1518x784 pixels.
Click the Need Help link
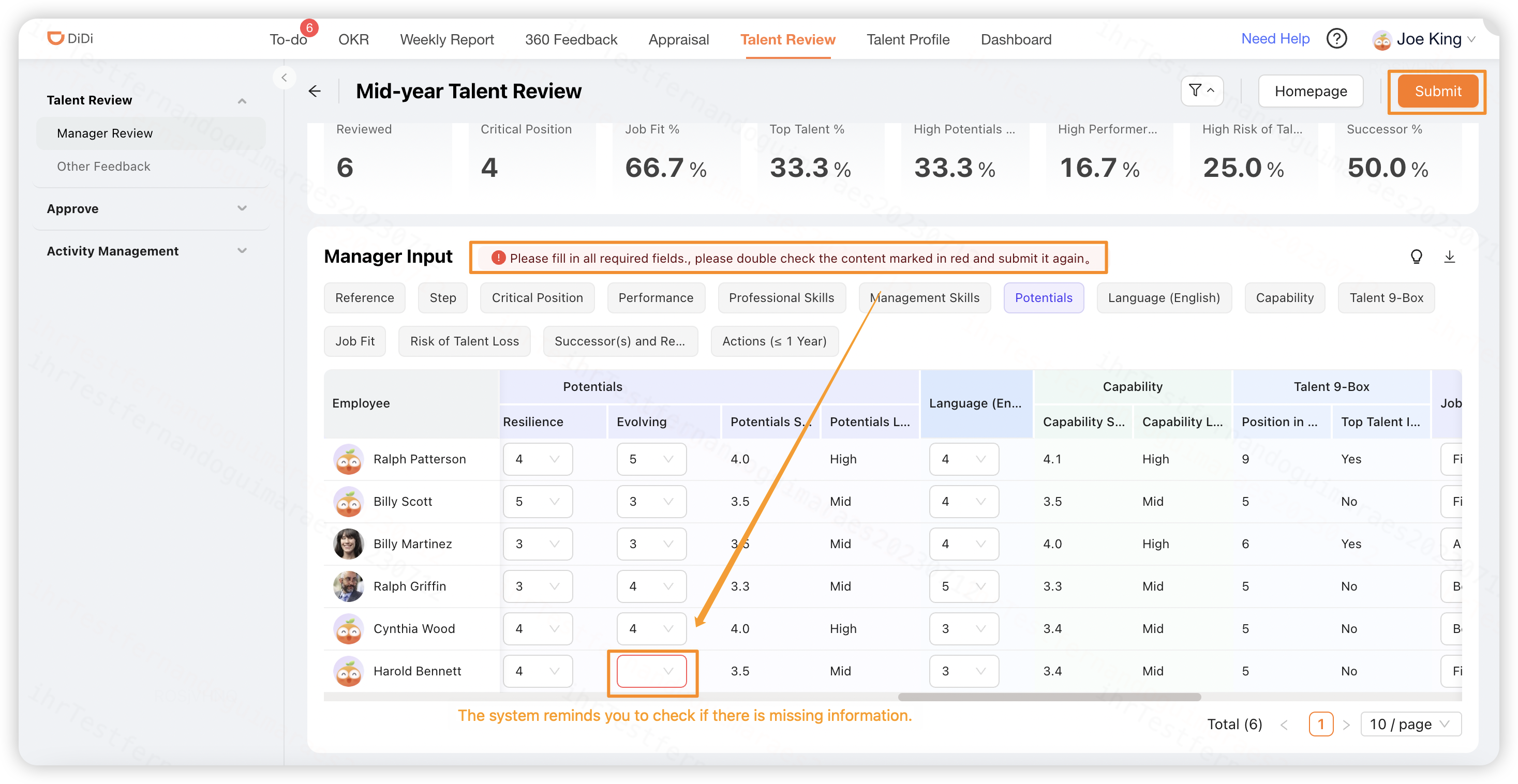pos(1275,39)
